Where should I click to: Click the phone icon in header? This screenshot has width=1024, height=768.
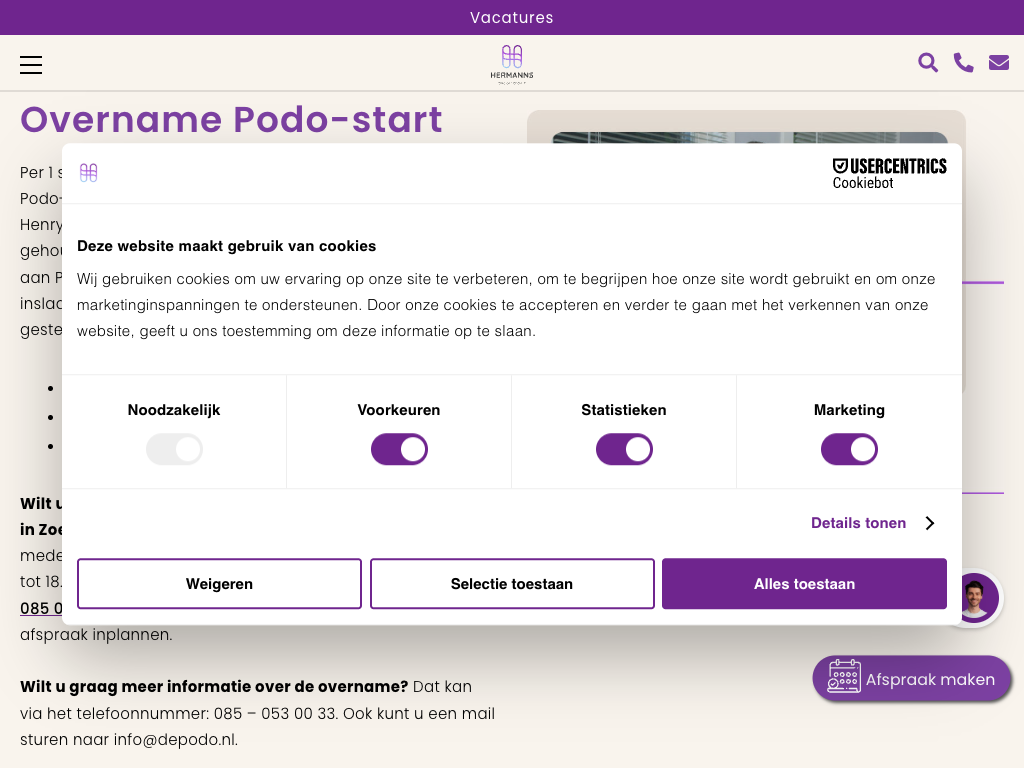click(x=963, y=63)
